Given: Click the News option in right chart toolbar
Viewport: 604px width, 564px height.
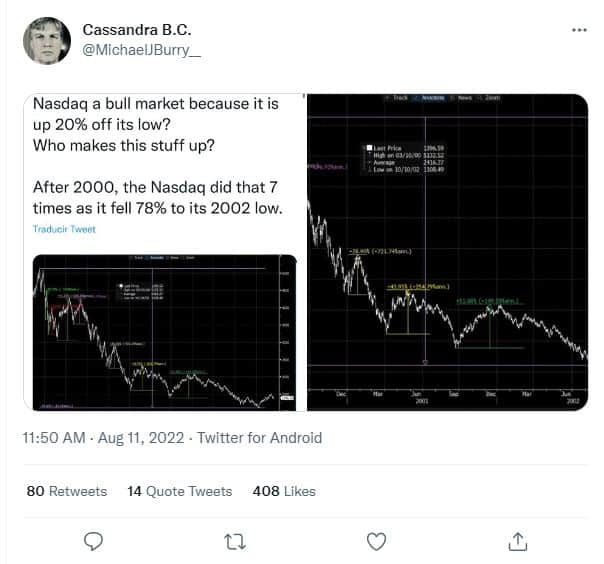Looking at the screenshot, I should [x=462, y=98].
